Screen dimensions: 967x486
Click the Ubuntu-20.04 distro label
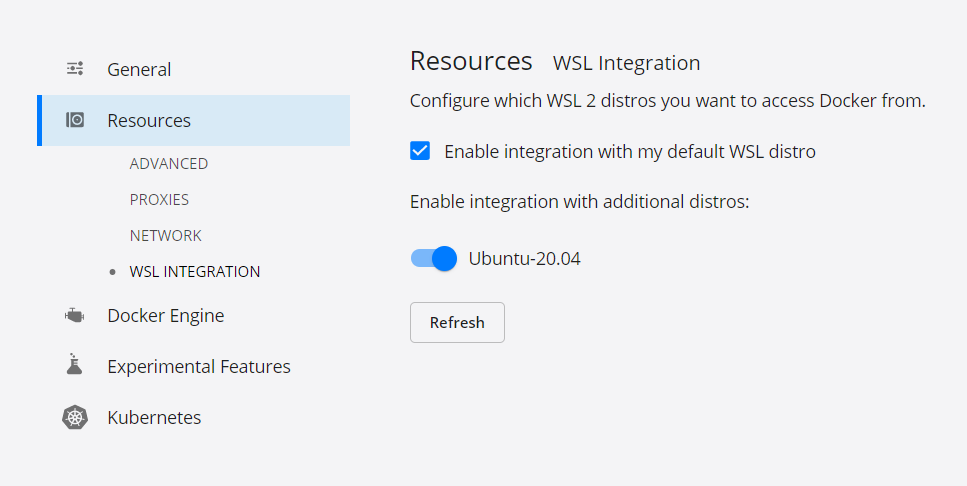524,258
